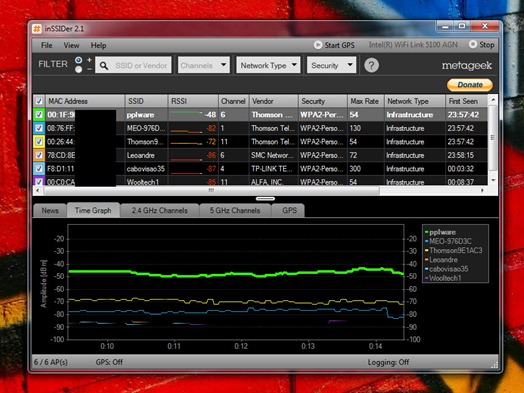The image size is (524, 393).
Task: Sort table by MAC Address column
Action: tap(85, 101)
